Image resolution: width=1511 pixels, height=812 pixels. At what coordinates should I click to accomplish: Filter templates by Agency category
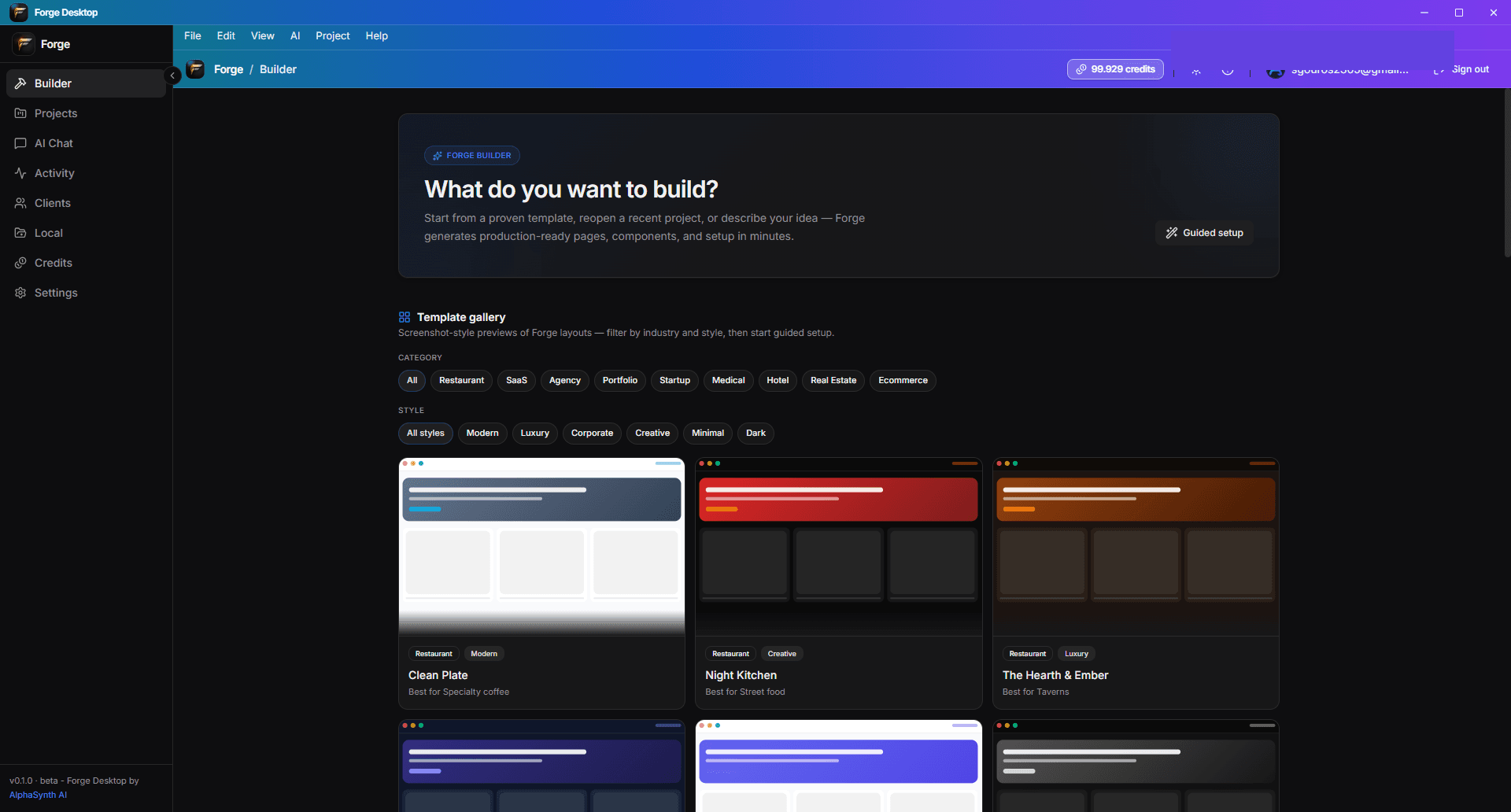565,381
